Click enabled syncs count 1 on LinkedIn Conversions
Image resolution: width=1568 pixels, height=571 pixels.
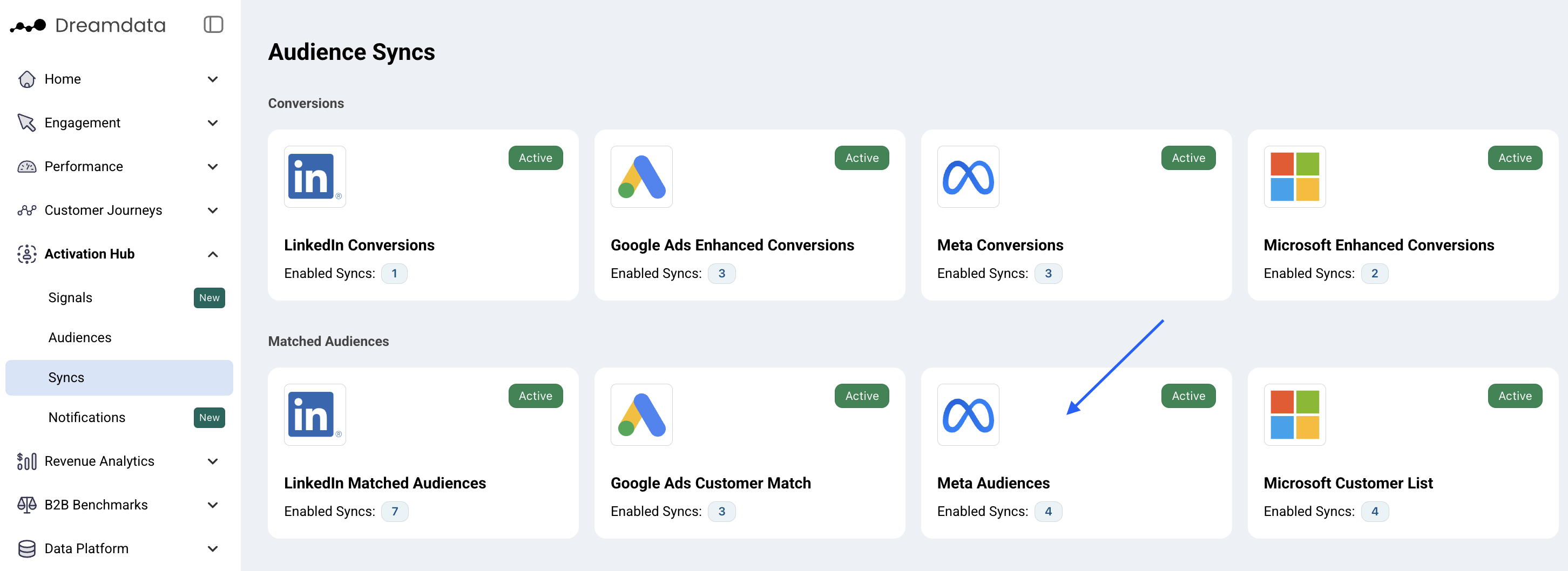tap(395, 274)
